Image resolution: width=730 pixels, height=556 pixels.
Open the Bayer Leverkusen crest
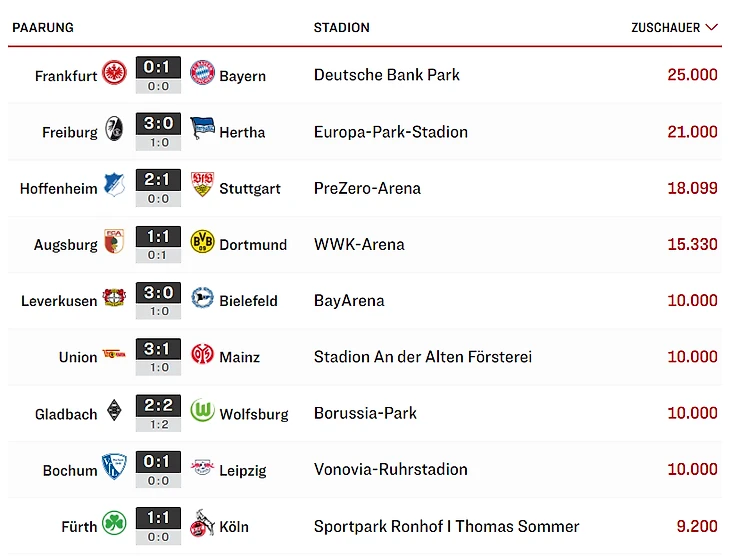coord(114,298)
